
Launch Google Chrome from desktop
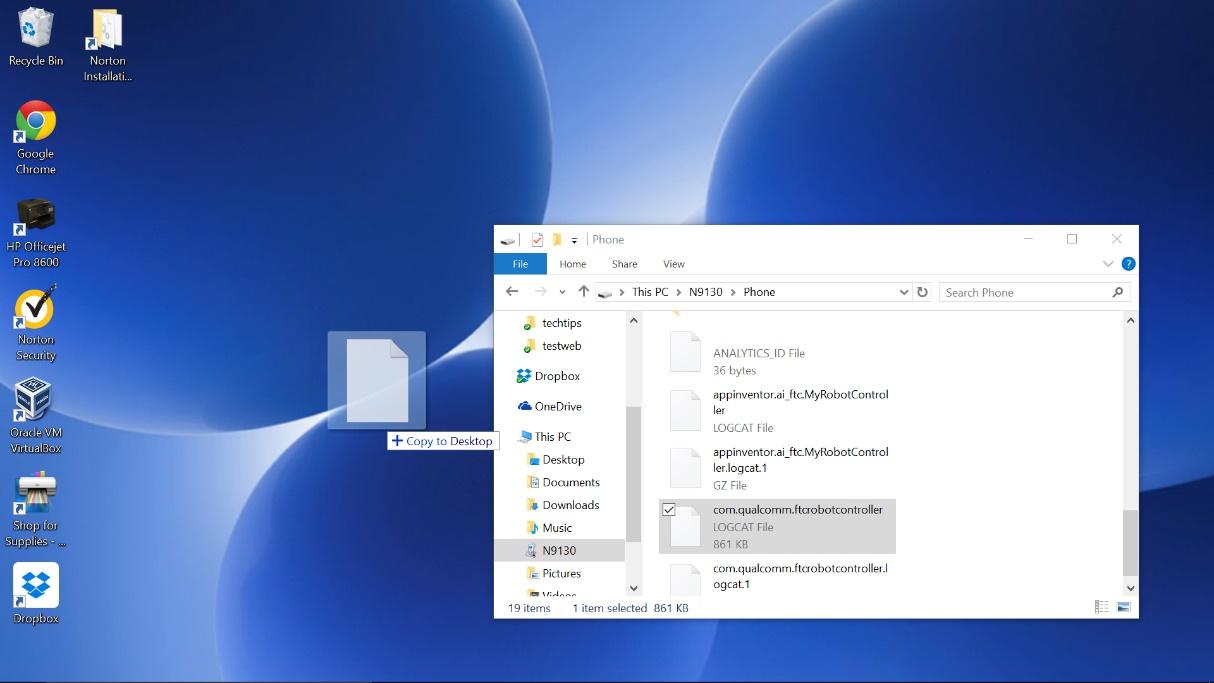35,138
